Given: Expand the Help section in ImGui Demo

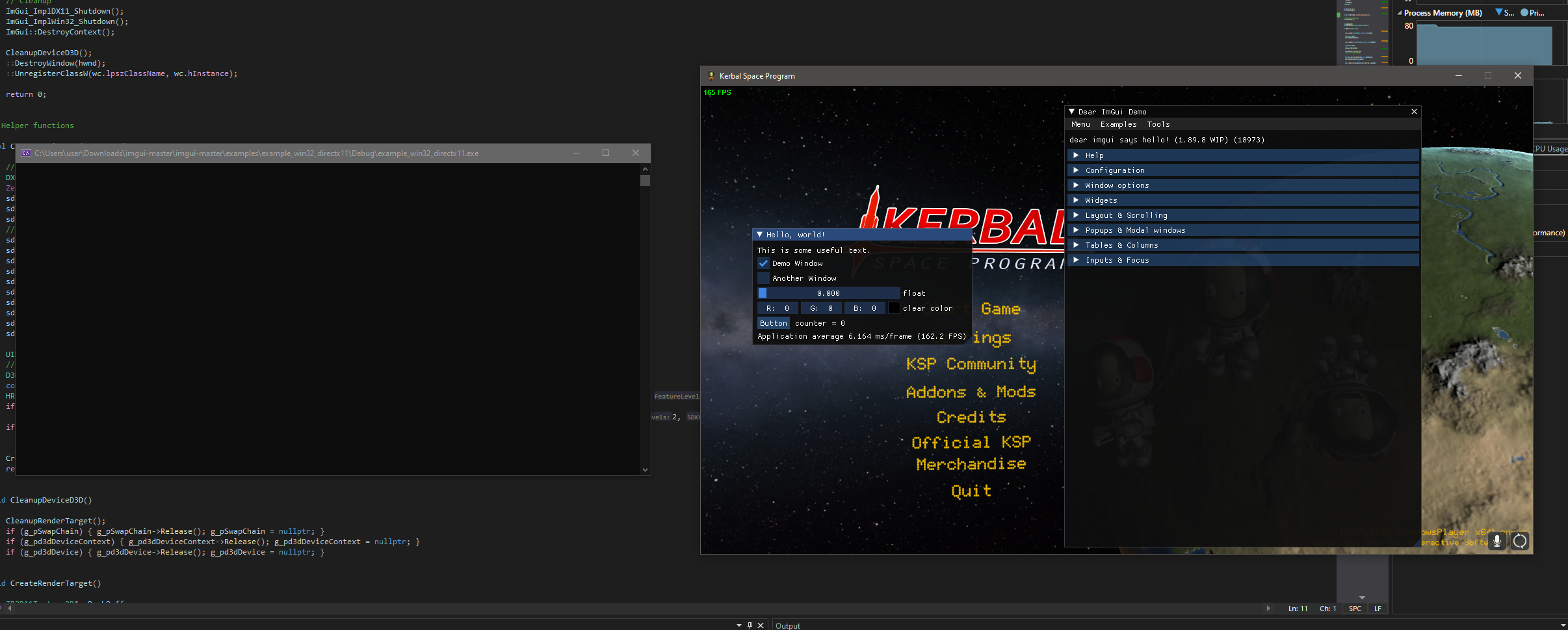Looking at the screenshot, I should (1243, 155).
